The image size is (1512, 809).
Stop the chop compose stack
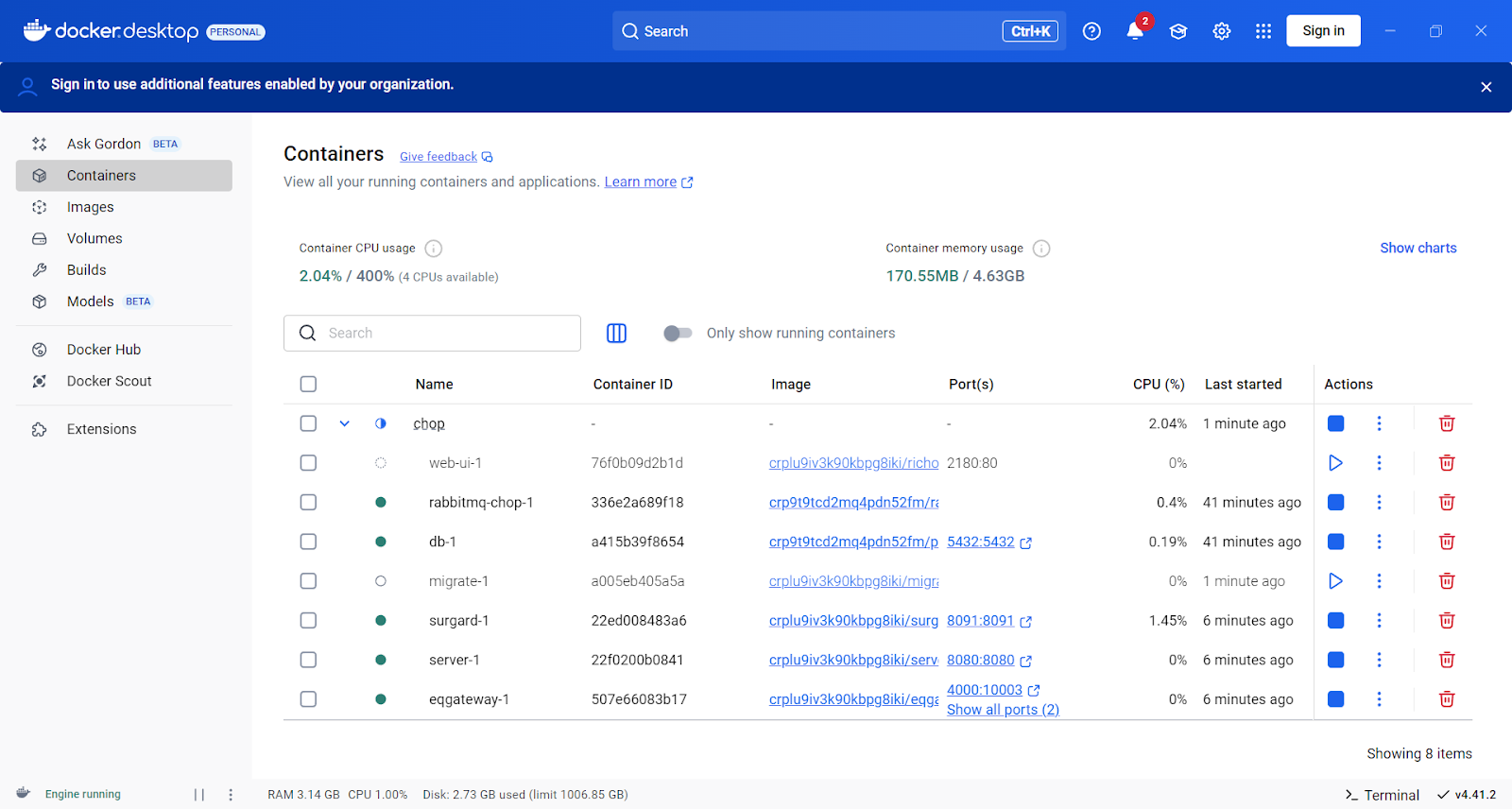1335,423
